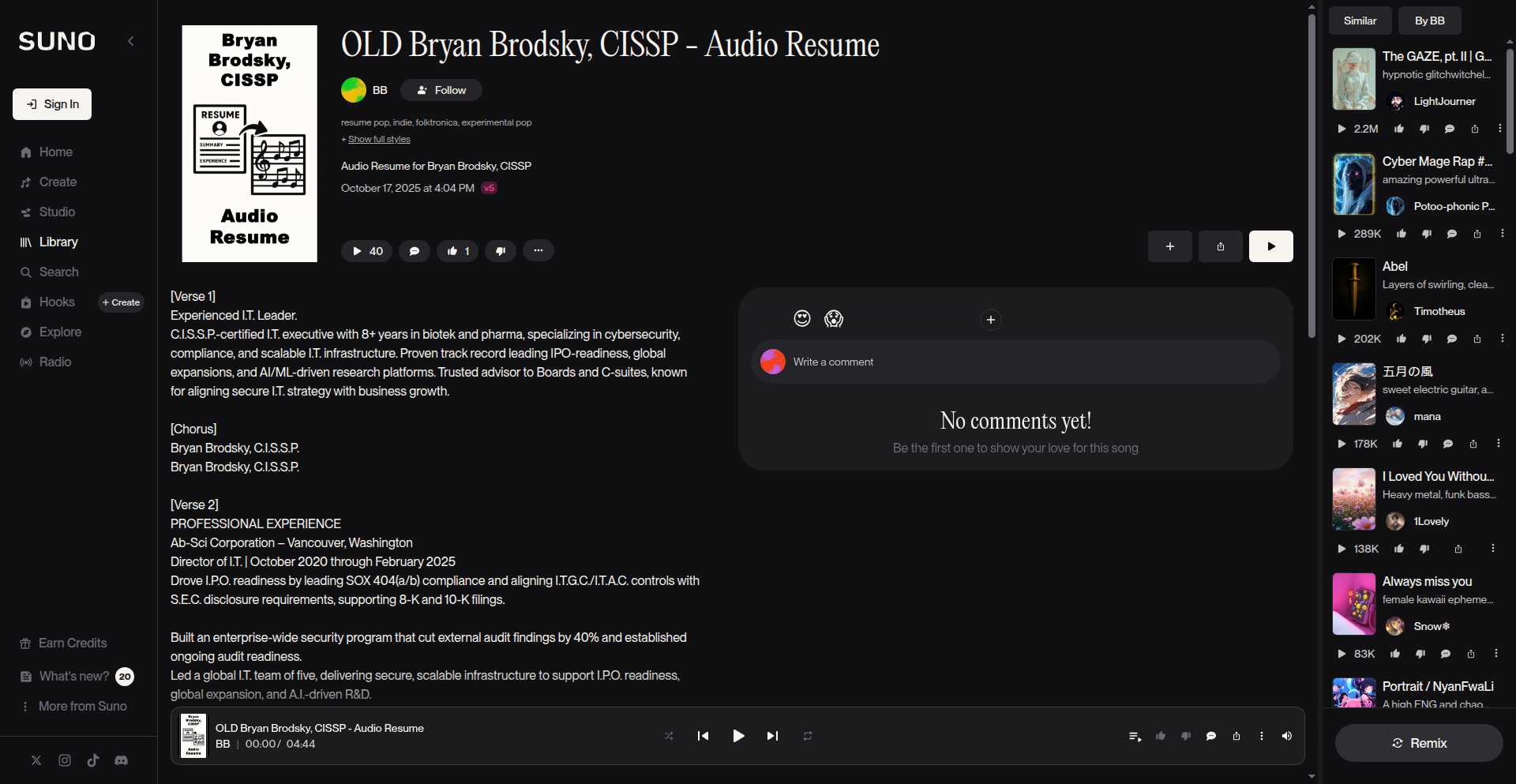1516x784 pixels.
Task: Expand Show full styles
Action: pos(379,139)
